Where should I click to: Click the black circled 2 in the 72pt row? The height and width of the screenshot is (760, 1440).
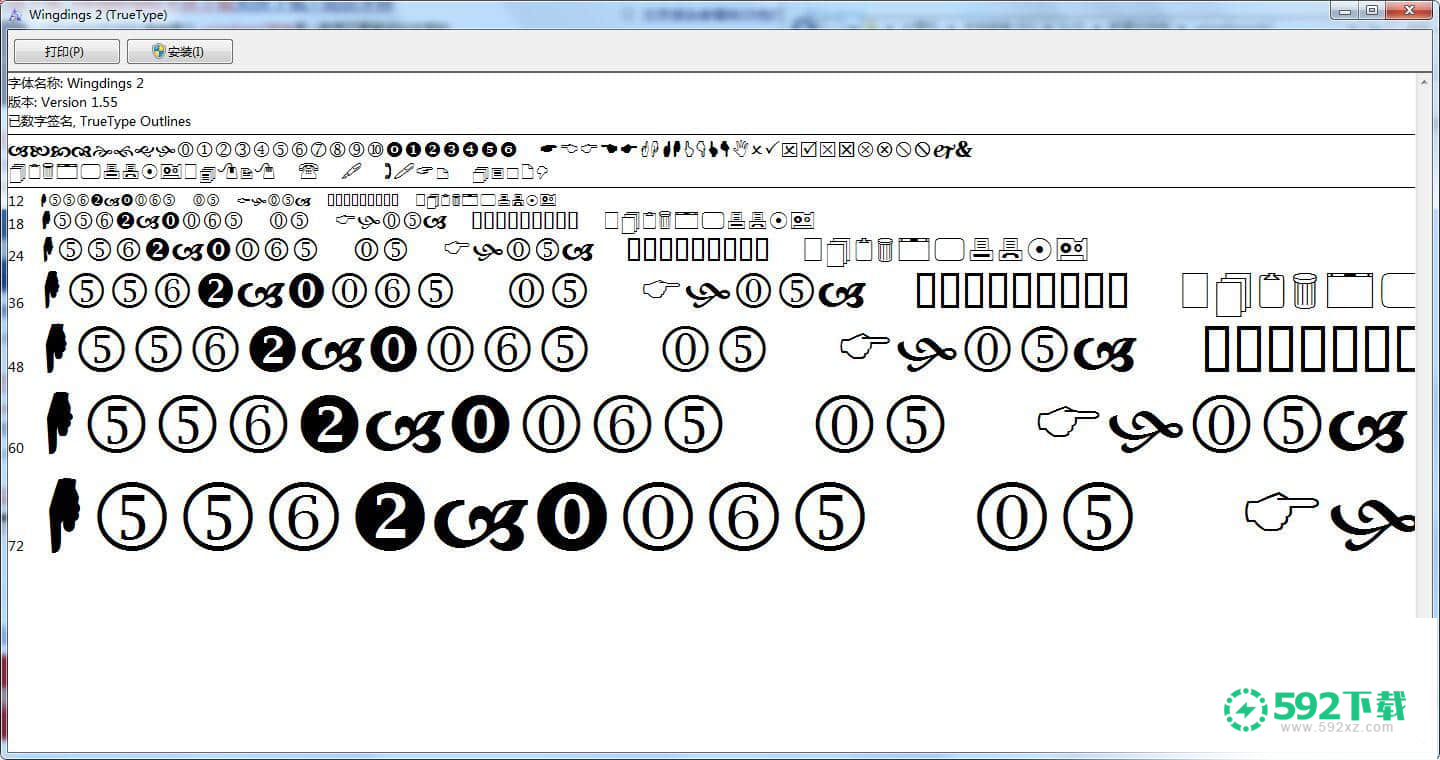390,517
